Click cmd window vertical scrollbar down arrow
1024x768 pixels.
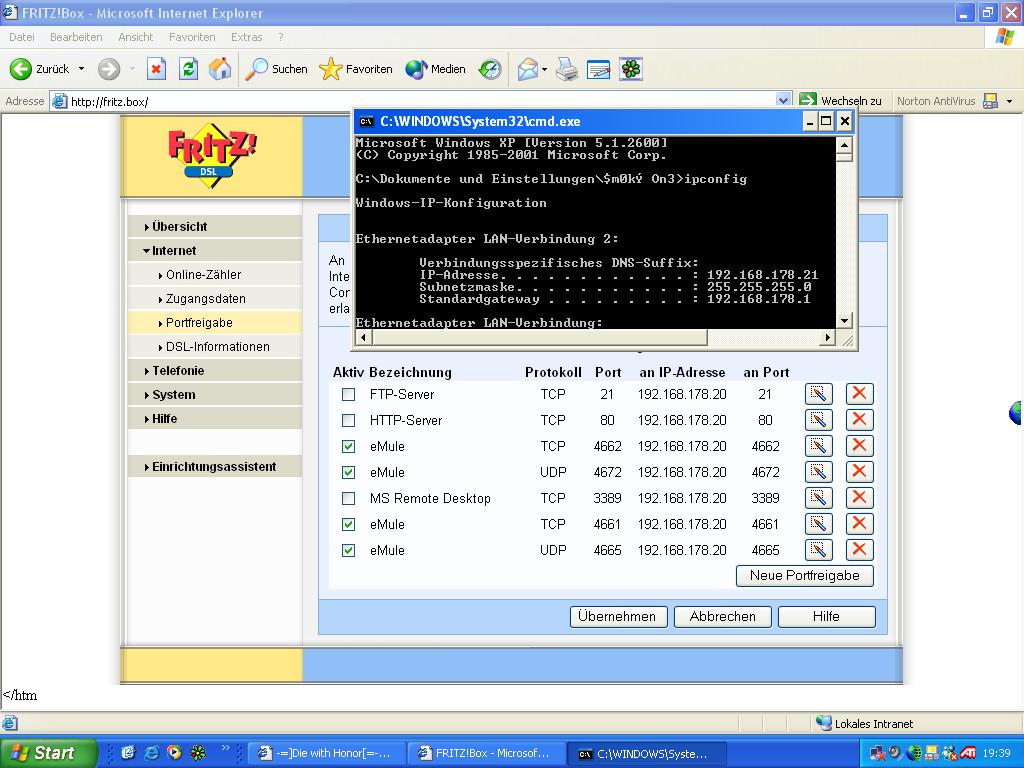click(x=844, y=321)
